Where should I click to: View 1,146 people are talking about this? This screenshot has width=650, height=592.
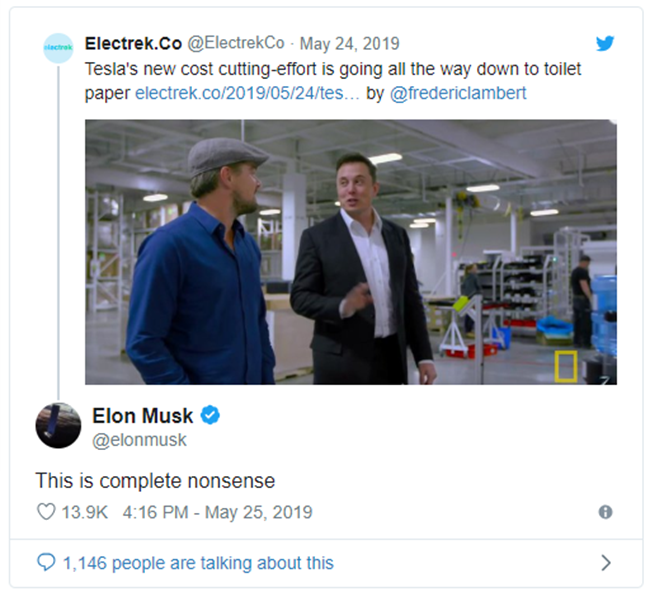[198, 563]
